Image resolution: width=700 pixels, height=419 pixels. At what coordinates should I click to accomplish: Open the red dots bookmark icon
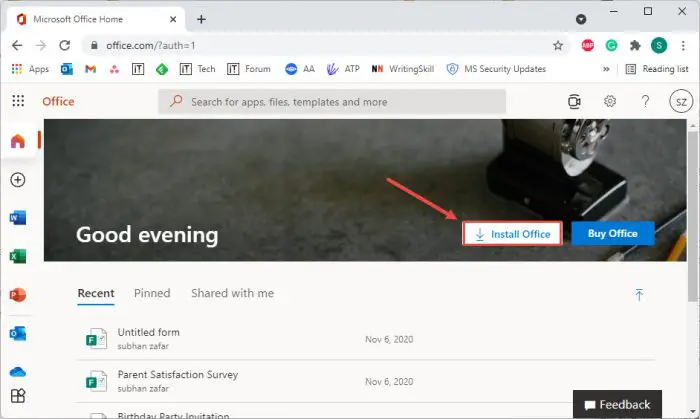(x=115, y=69)
